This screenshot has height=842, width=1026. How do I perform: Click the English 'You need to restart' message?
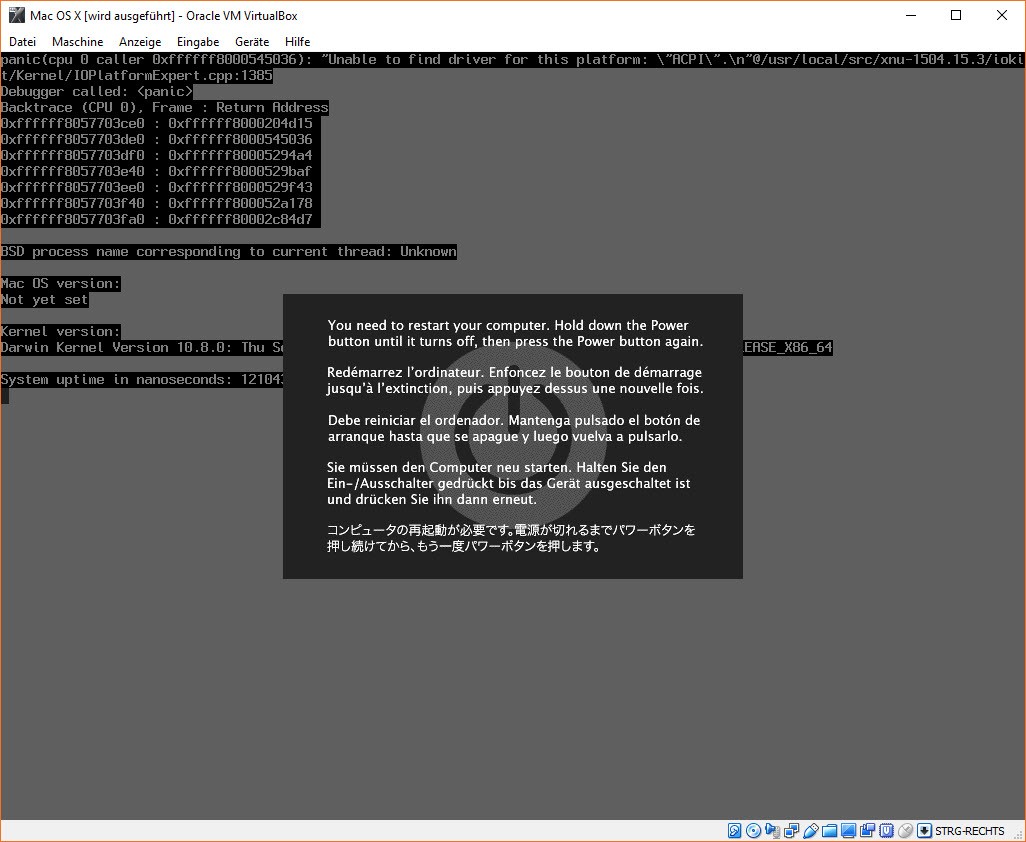515,333
